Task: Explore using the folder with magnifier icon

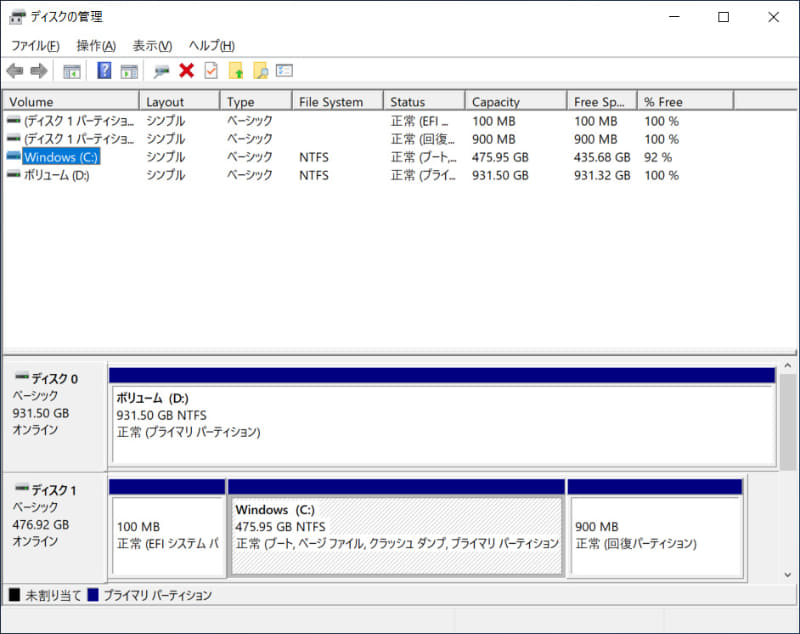Action: (x=262, y=70)
